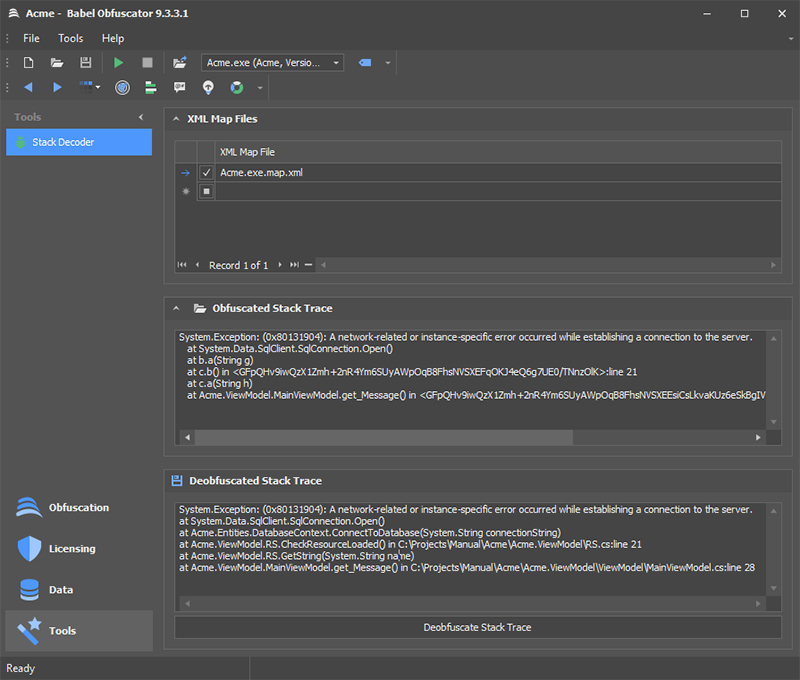
Task: Collapse the XML Map Files panel
Action: [x=177, y=119]
